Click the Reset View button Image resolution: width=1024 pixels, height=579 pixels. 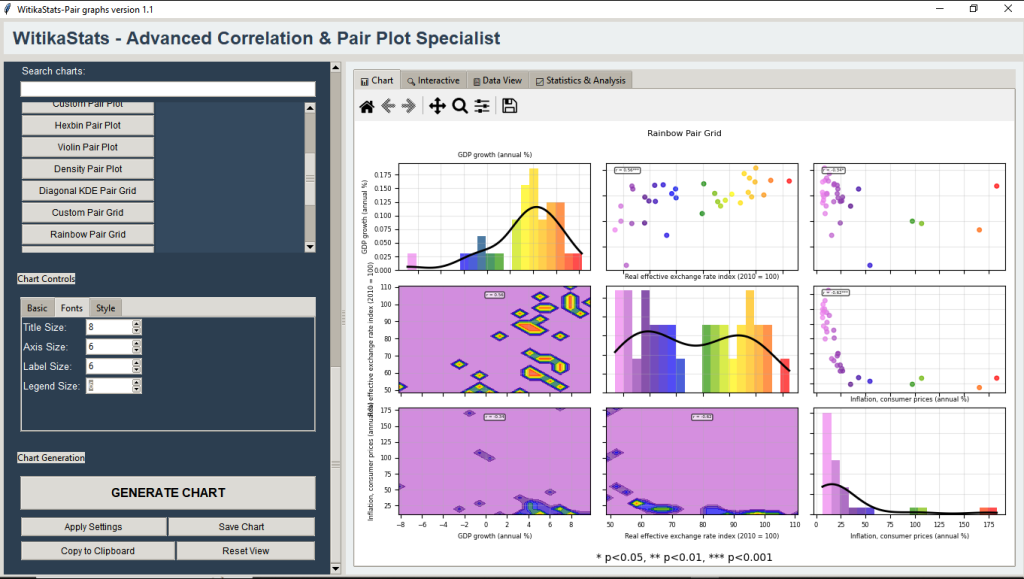[246, 551]
